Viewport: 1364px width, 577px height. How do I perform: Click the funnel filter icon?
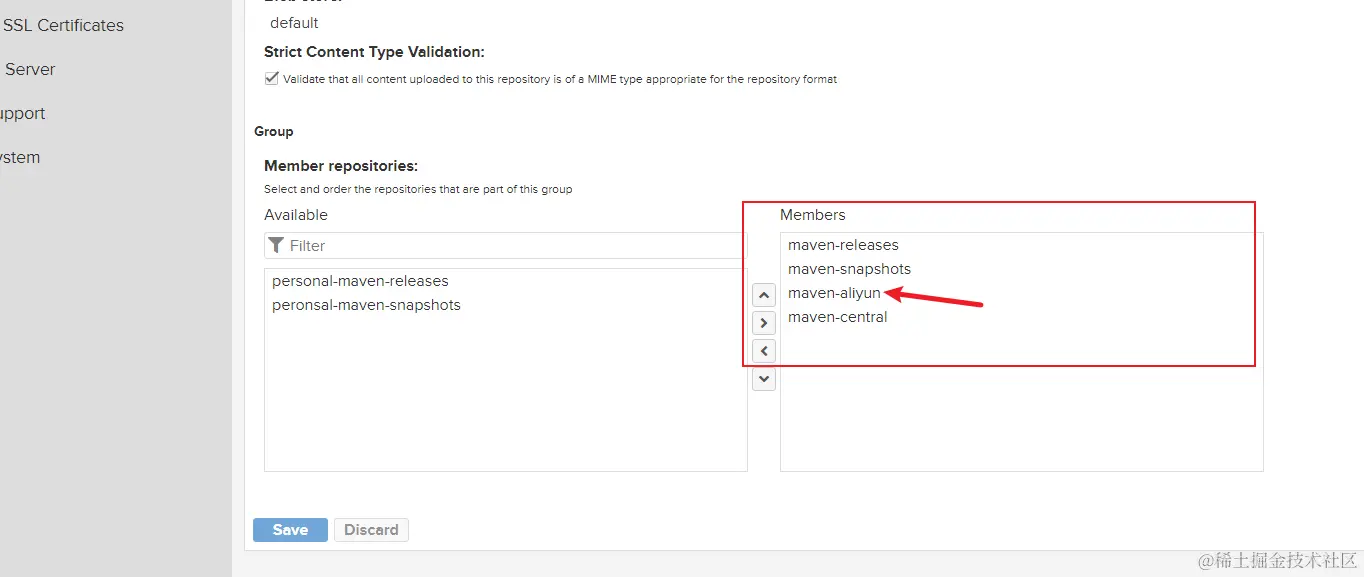tap(277, 245)
